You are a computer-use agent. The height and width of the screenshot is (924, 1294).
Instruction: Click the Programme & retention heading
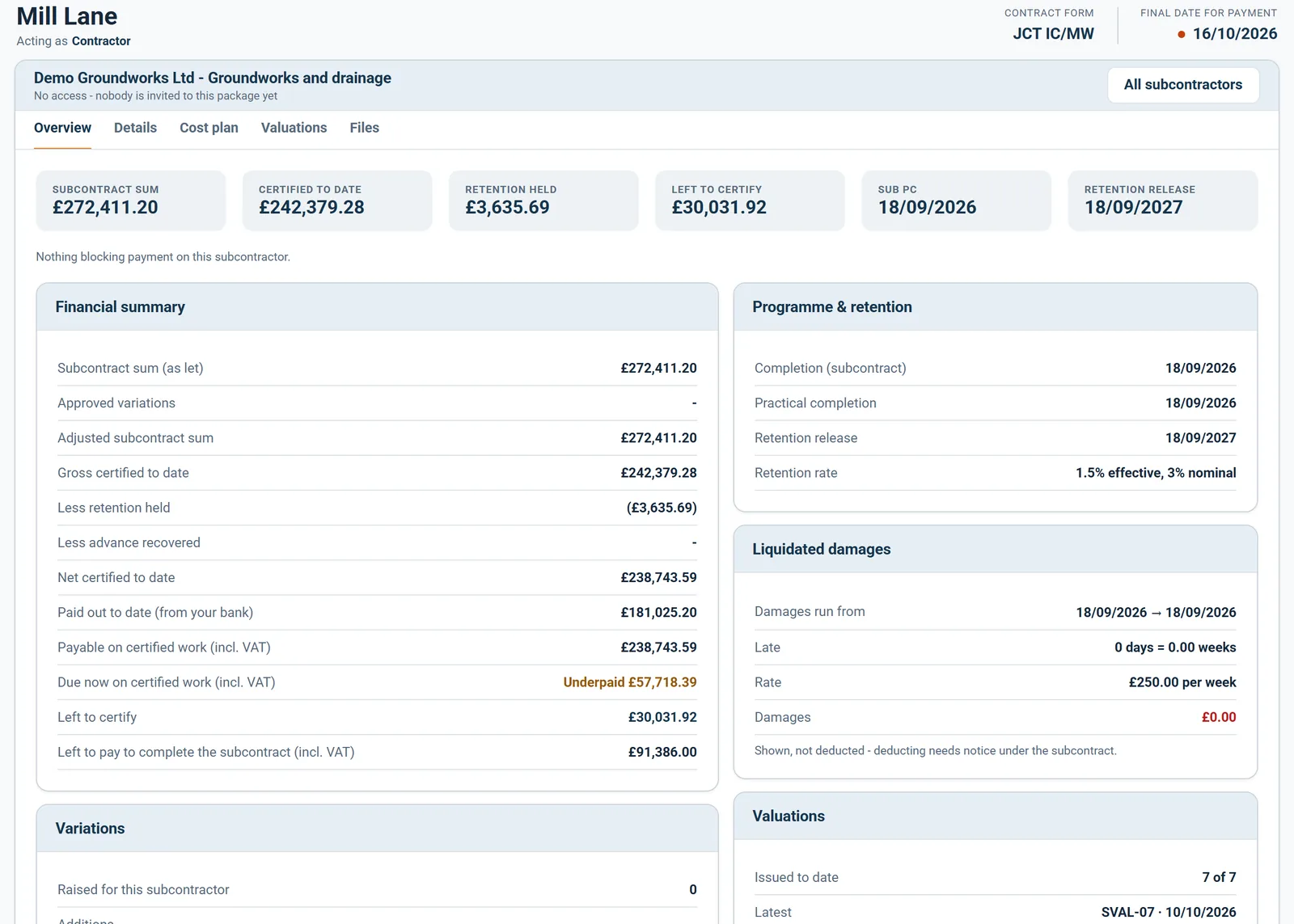(832, 307)
